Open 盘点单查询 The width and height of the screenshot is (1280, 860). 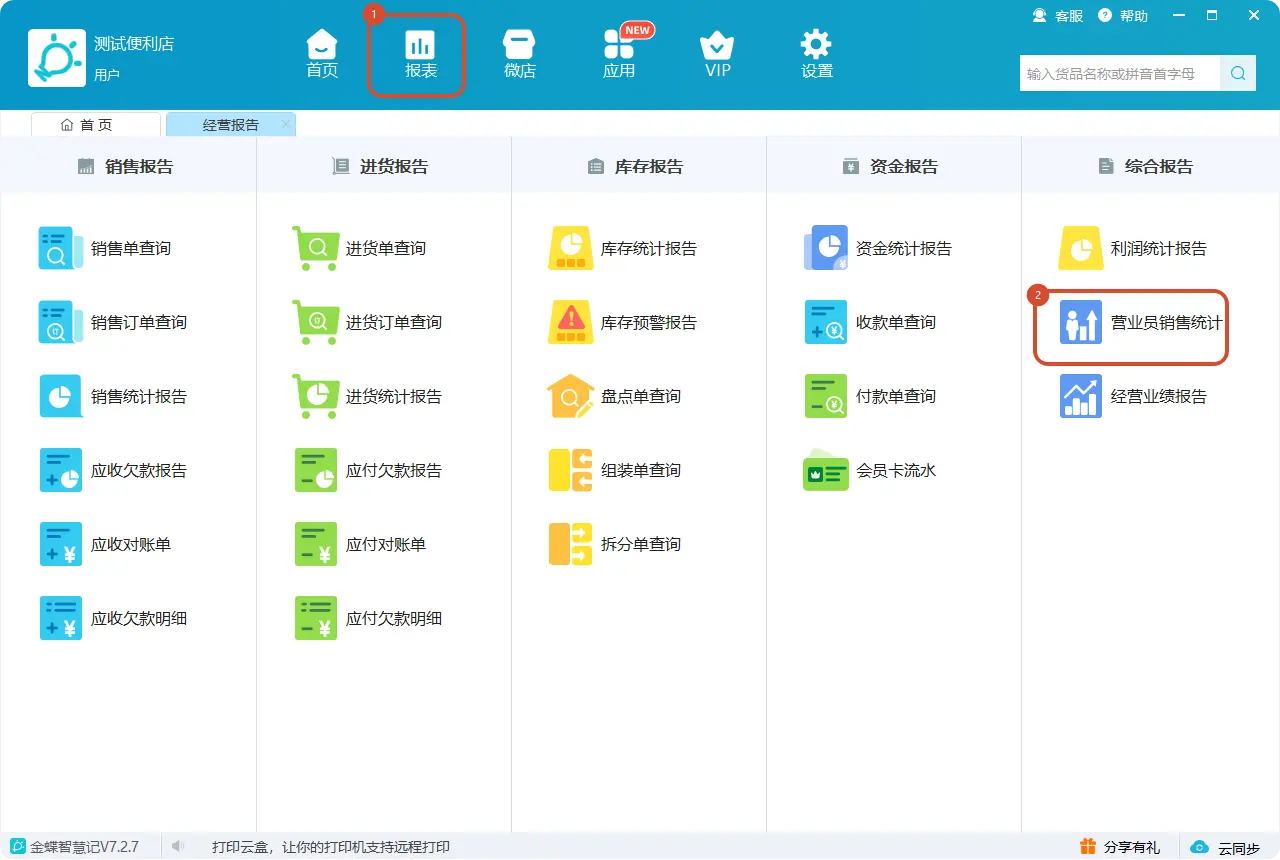[614, 396]
